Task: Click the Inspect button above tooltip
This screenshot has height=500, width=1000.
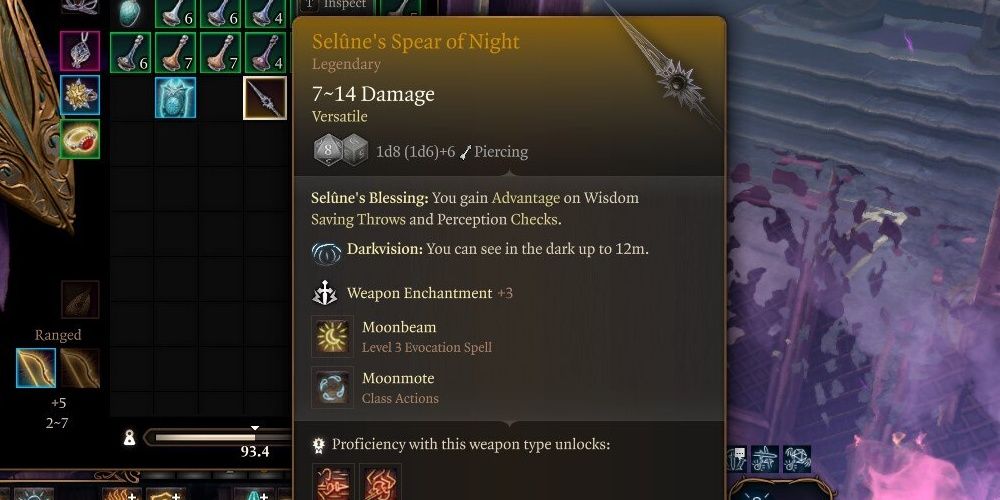Action: coord(336,5)
